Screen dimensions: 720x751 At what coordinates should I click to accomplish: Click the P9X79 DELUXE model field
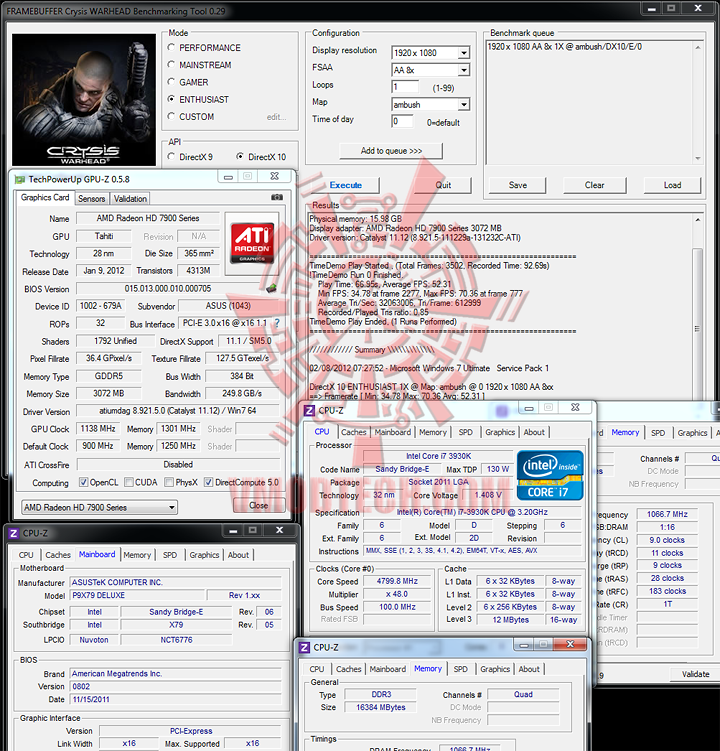[x=137, y=595]
